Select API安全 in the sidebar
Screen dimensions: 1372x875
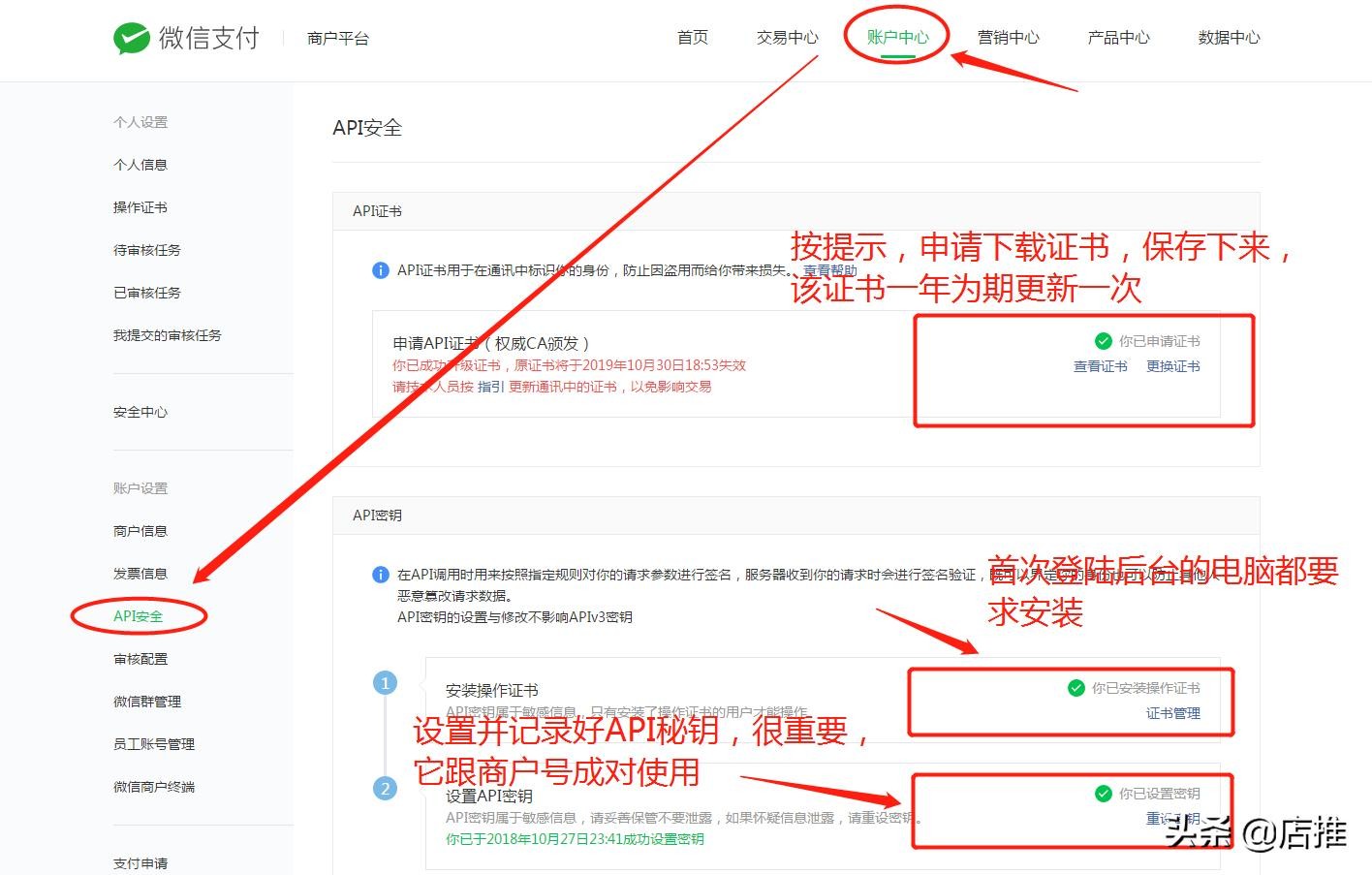pos(139,616)
